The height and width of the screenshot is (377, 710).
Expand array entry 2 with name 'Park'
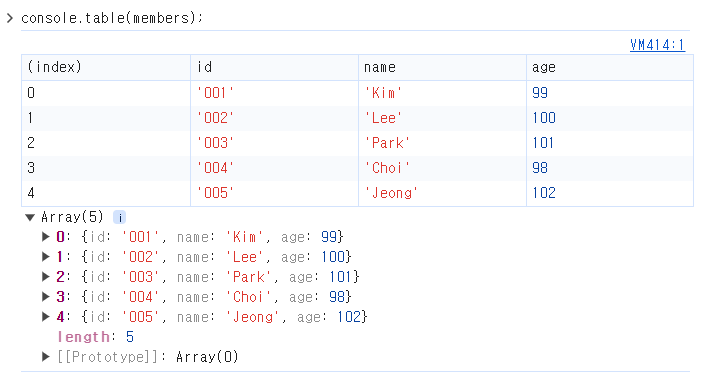point(45,277)
